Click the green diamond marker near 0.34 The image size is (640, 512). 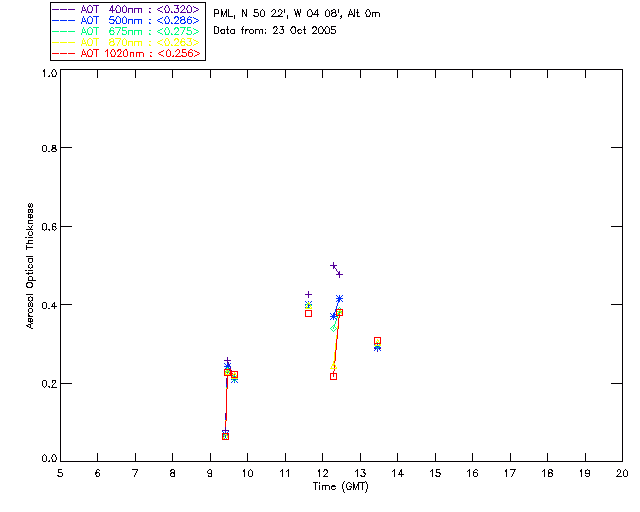click(x=333, y=328)
